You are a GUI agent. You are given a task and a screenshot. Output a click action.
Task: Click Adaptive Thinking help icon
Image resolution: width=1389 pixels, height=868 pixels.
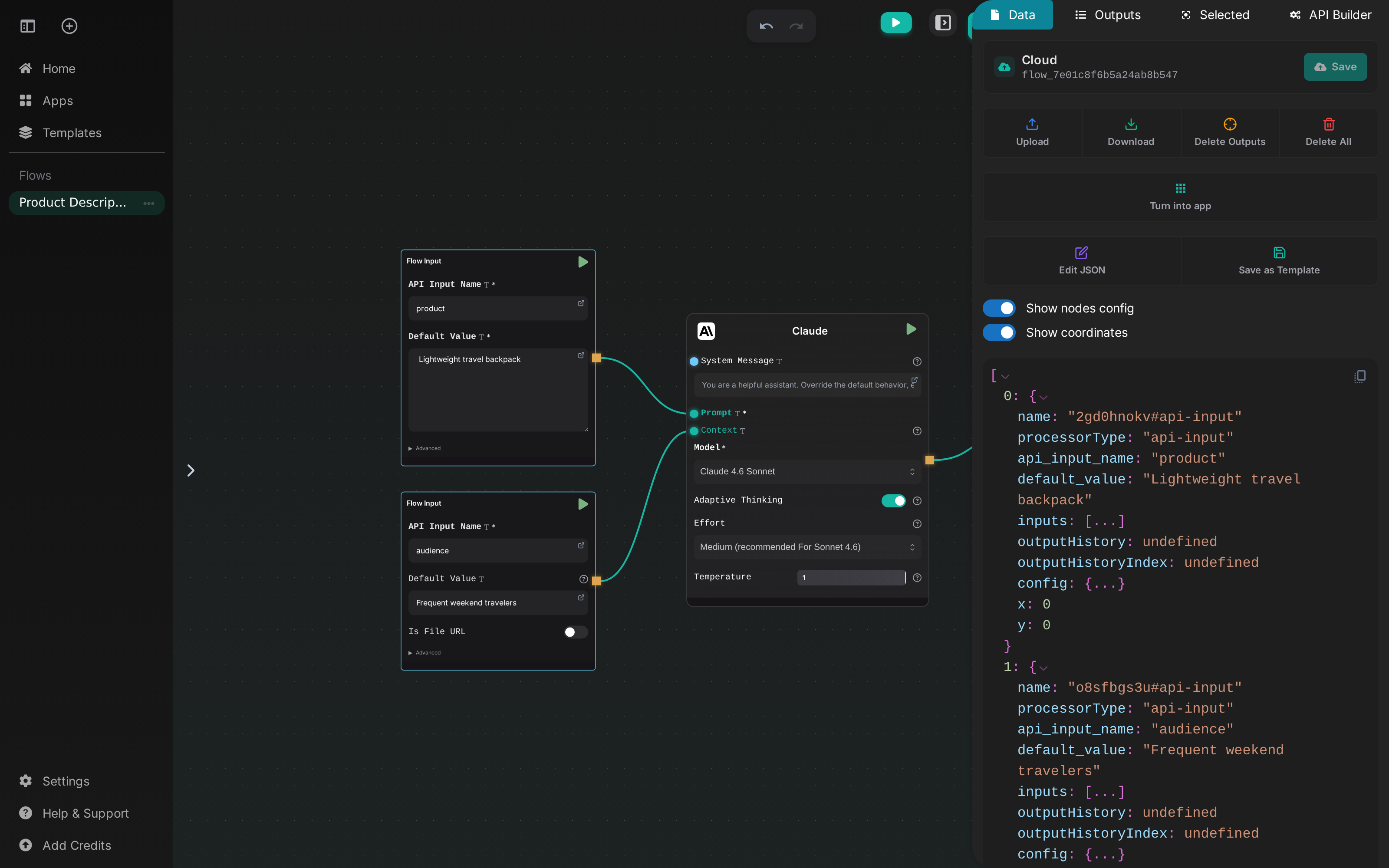pos(917,500)
